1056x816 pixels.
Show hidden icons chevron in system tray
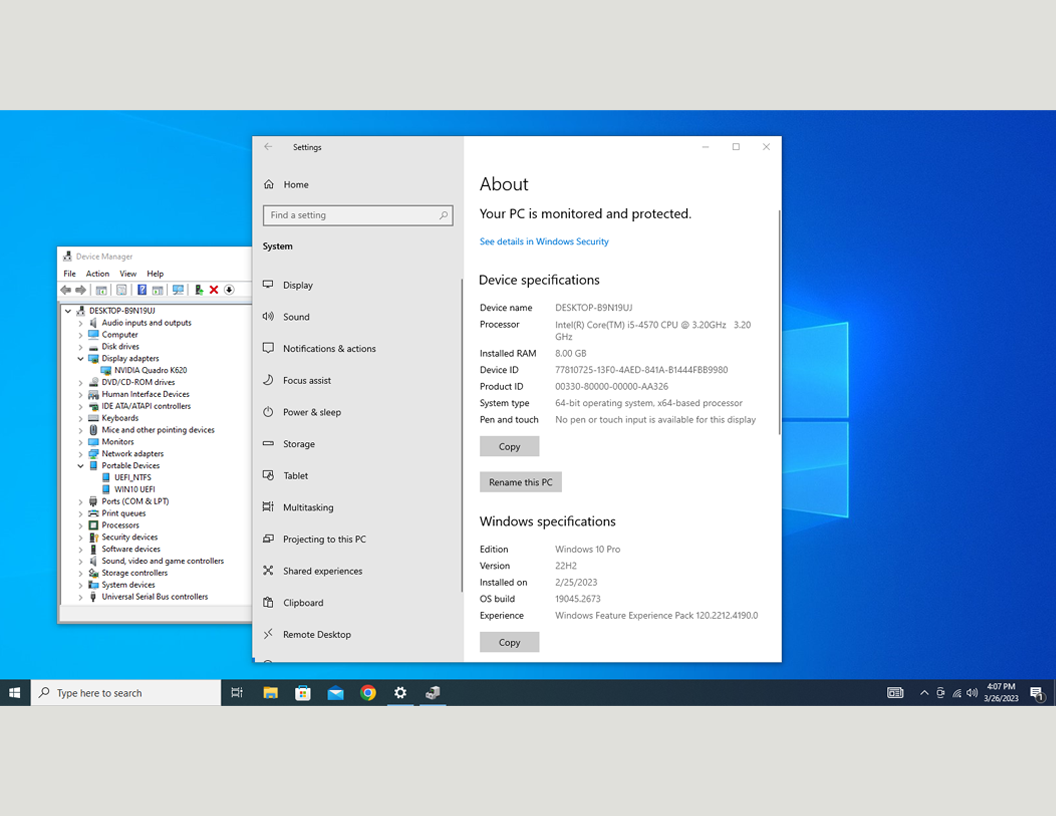click(924, 693)
